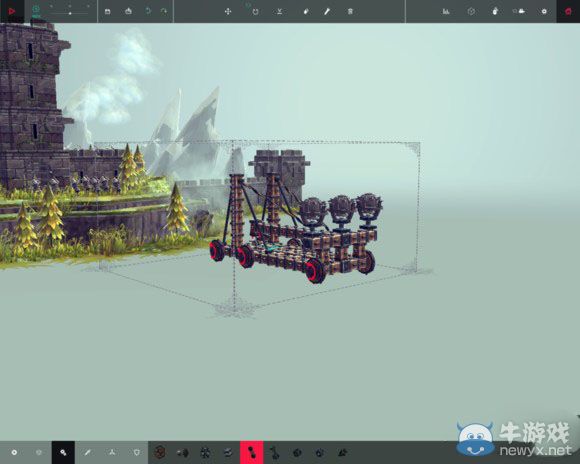Open the load machine icon
This screenshot has width=580, height=464.
coord(128,11)
